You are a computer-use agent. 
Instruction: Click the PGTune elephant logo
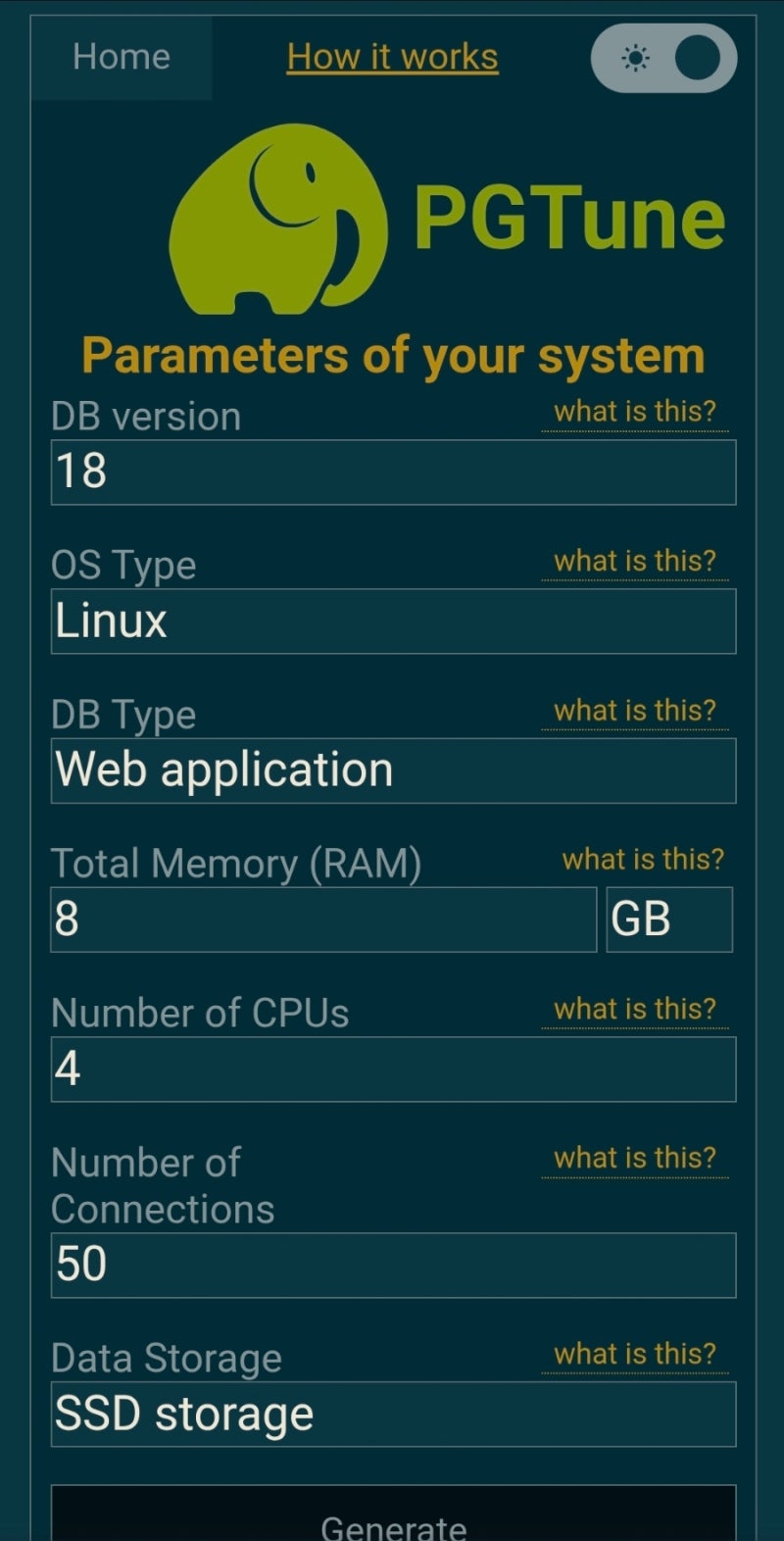click(276, 220)
